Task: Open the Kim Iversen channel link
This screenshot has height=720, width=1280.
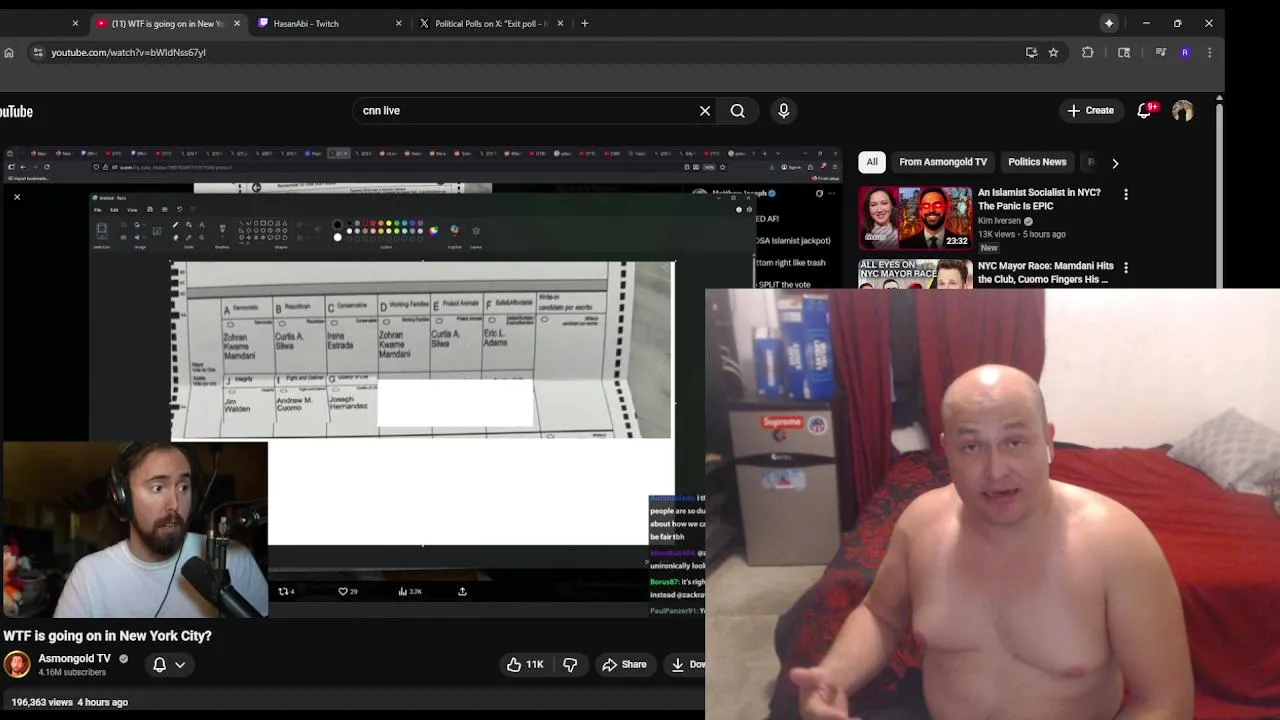Action: 999,220
